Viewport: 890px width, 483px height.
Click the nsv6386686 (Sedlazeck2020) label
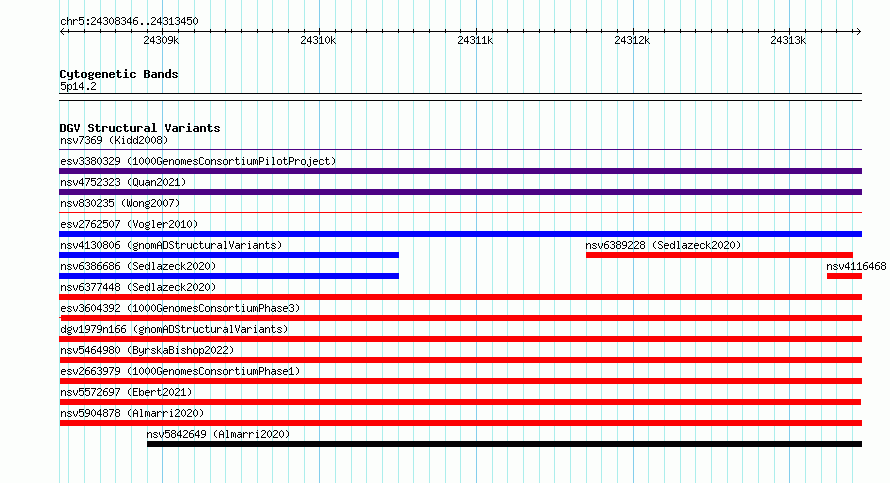(138, 267)
